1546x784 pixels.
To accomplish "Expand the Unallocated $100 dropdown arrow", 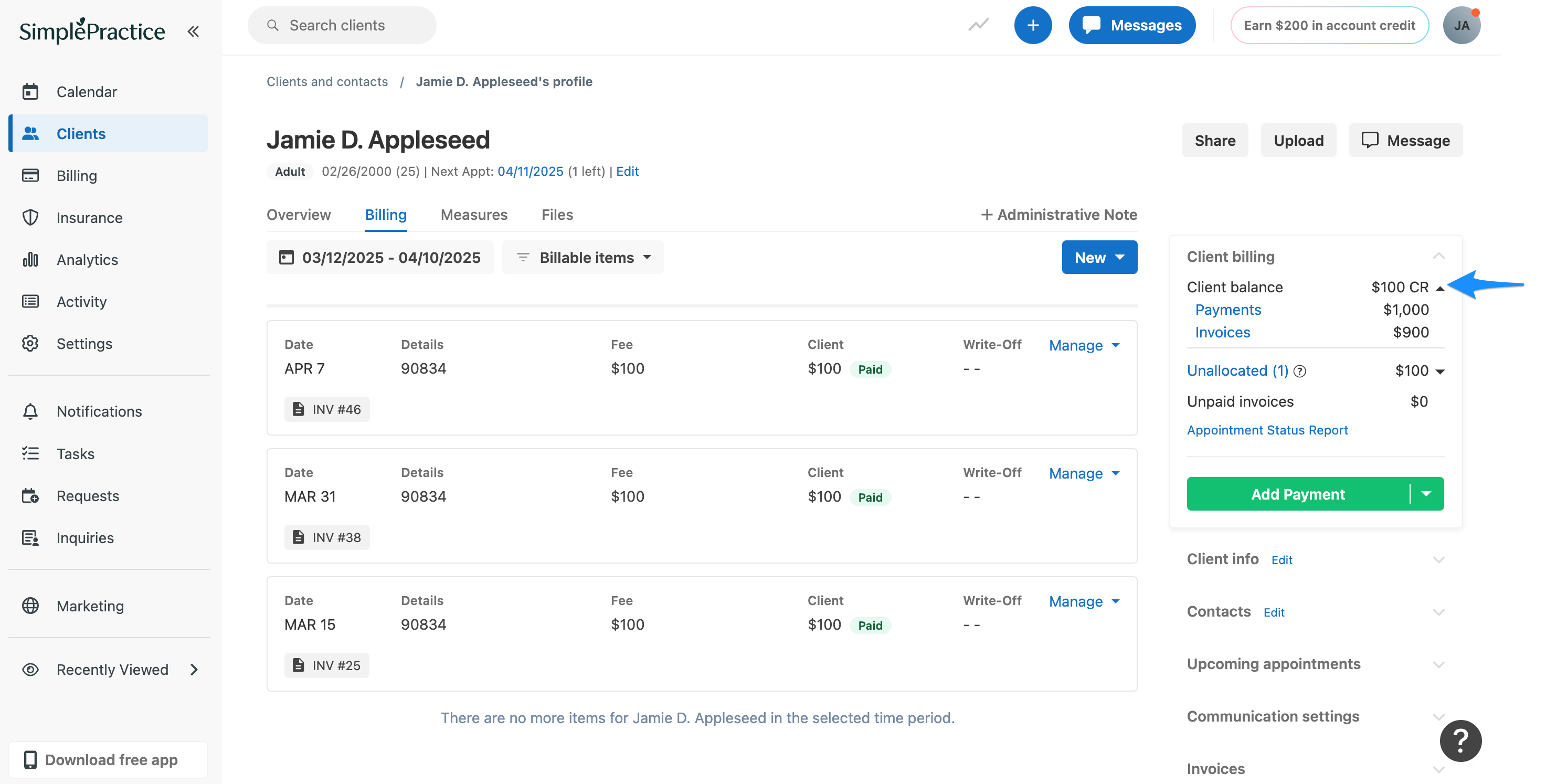I will tap(1440, 372).
